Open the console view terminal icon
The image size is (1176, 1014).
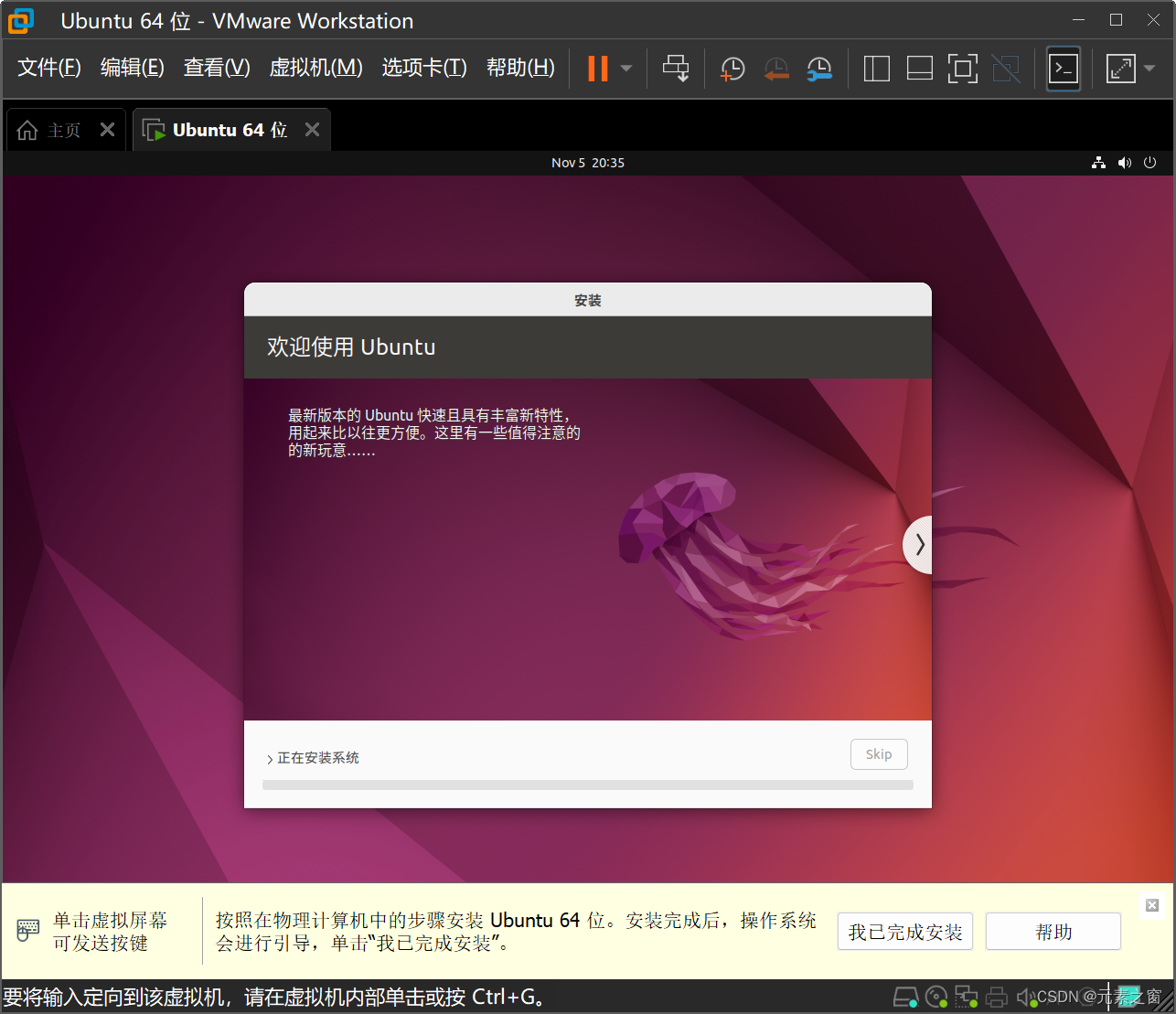pos(1064,69)
